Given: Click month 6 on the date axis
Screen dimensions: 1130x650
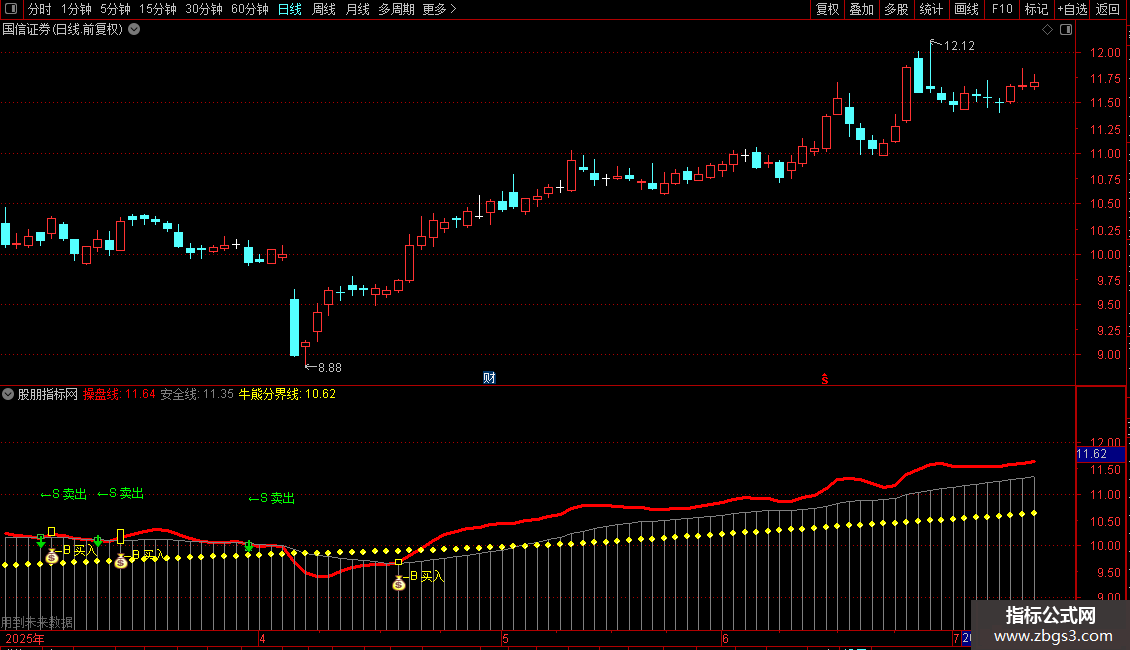Looking at the screenshot, I should click(x=725, y=638).
